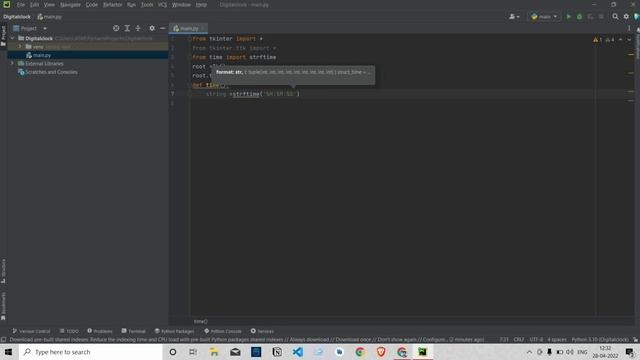This screenshot has width=640, height=360.
Task: Click the green Run button
Action: point(569,17)
